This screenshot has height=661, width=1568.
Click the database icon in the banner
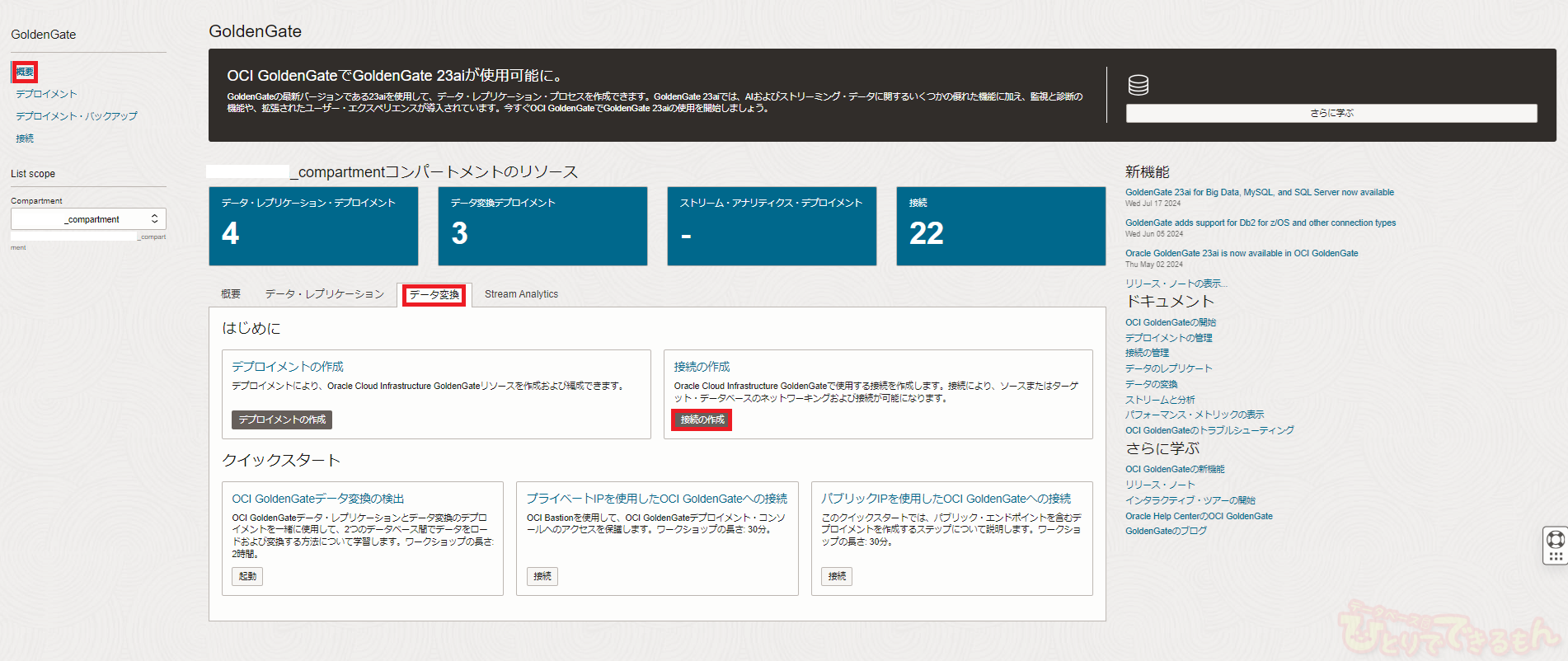(x=1138, y=85)
